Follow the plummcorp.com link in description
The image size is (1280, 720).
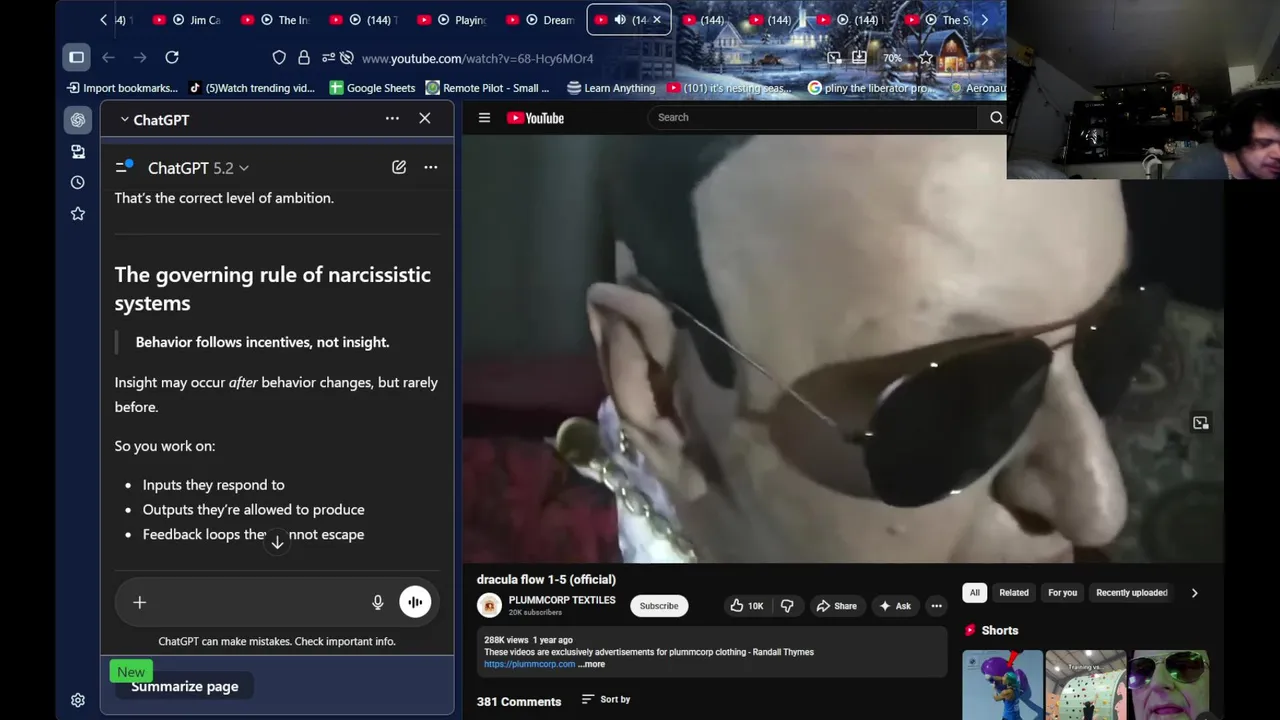tap(529, 664)
